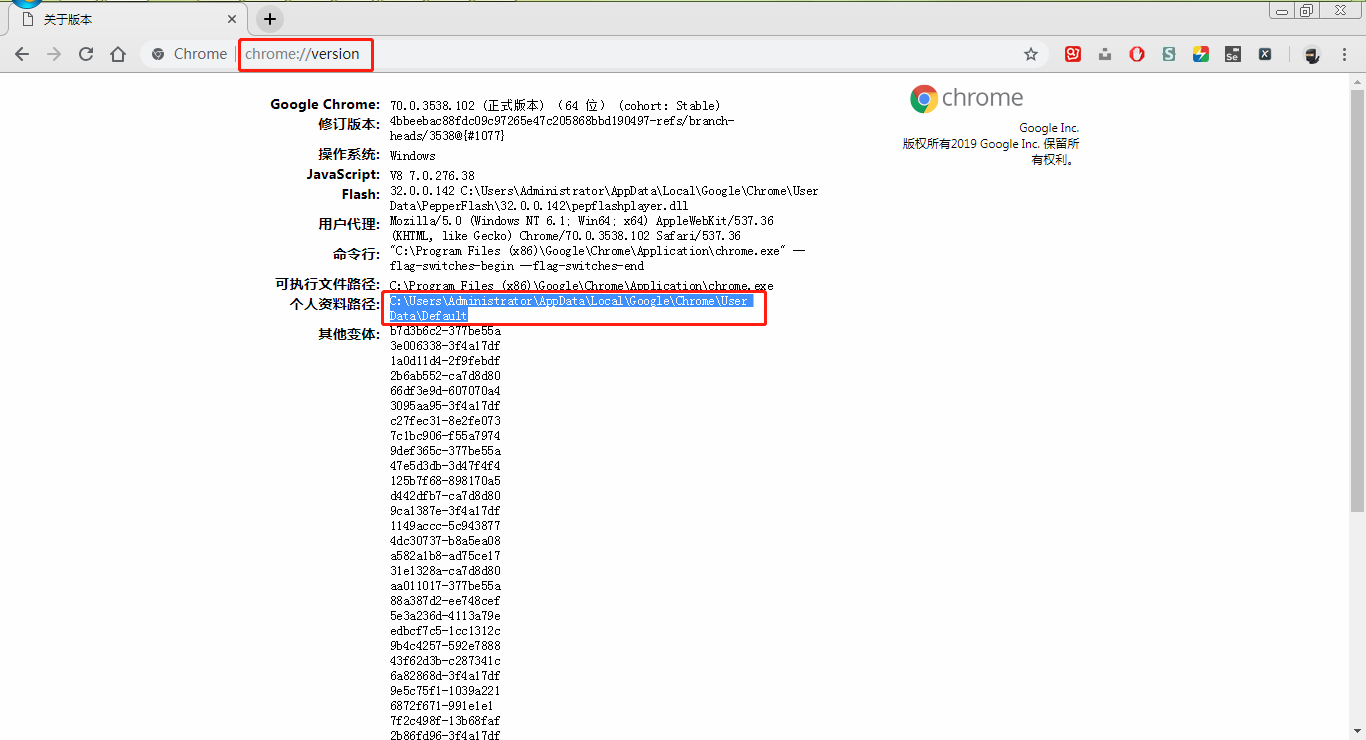Minimize the Chrome window
This screenshot has width=1366, height=740.
point(1282,10)
